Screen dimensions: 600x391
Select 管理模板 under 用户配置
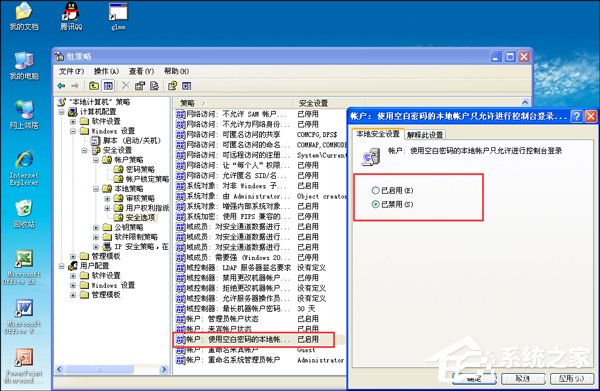pos(101,295)
